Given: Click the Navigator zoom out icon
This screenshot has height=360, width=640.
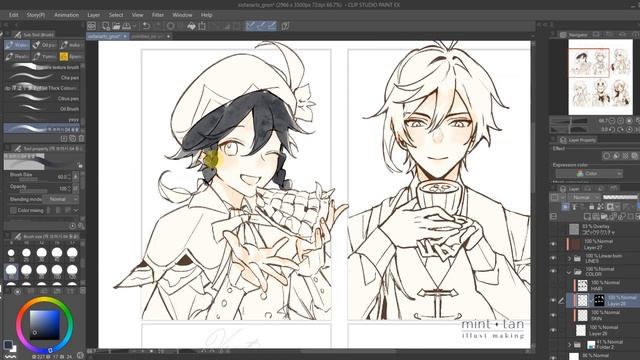Looking at the screenshot, I should pos(611,121).
